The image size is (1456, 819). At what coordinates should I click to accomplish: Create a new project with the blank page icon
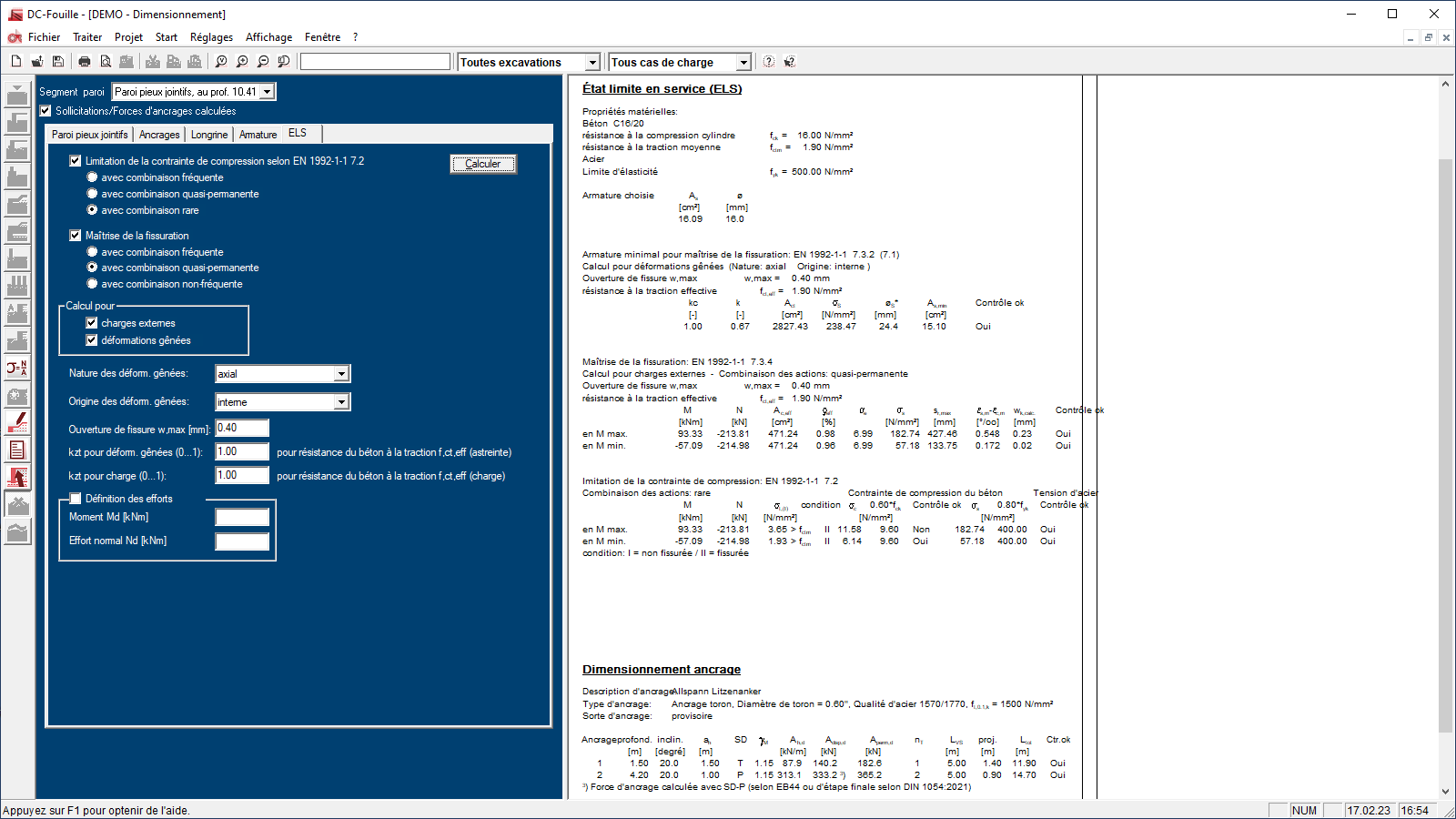pyautogui.click(x=16, y=62)
